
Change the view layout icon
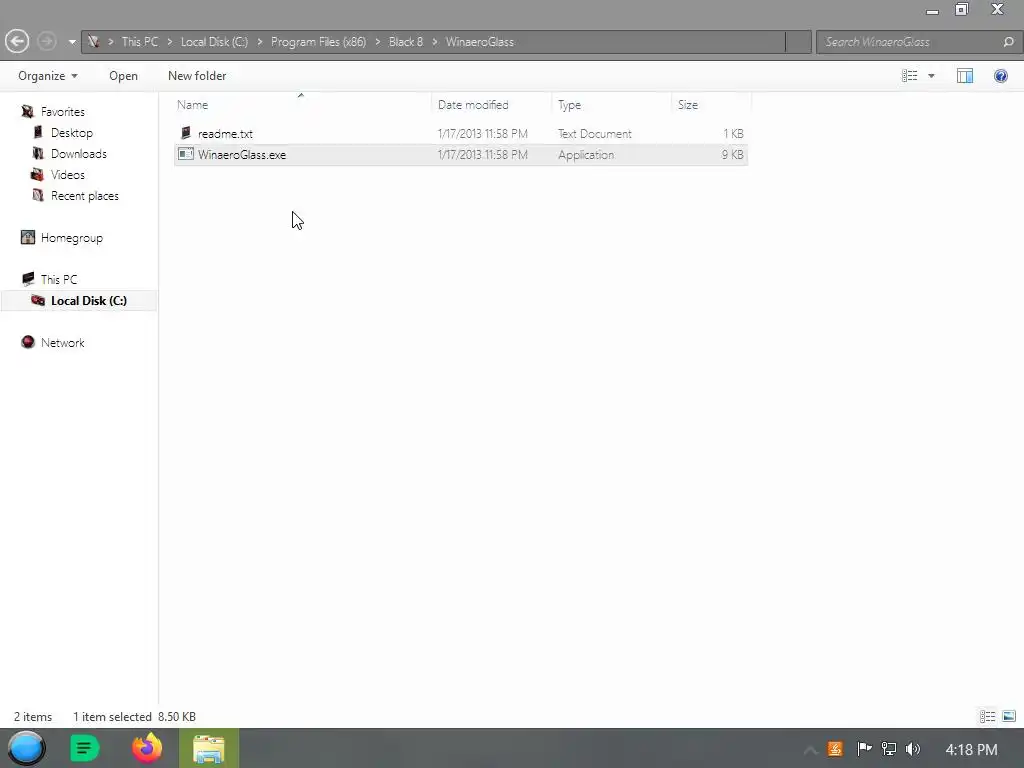pos(910,76)
